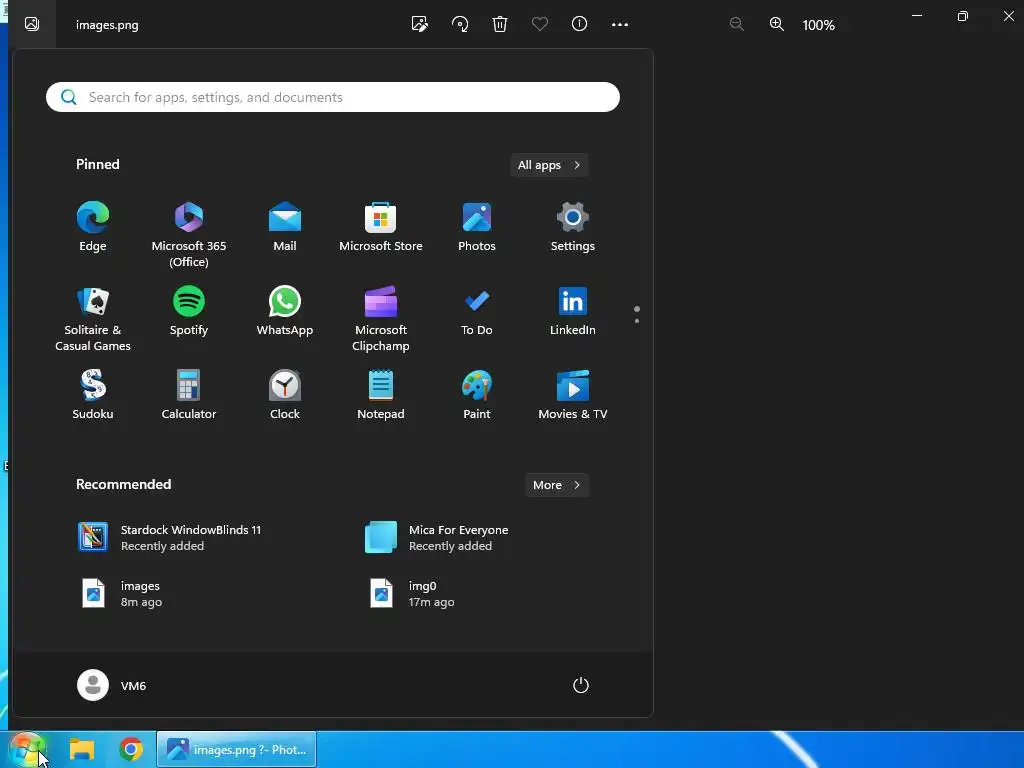
Task: Click the 100% zoom level indicator
Action: (818, 25)
